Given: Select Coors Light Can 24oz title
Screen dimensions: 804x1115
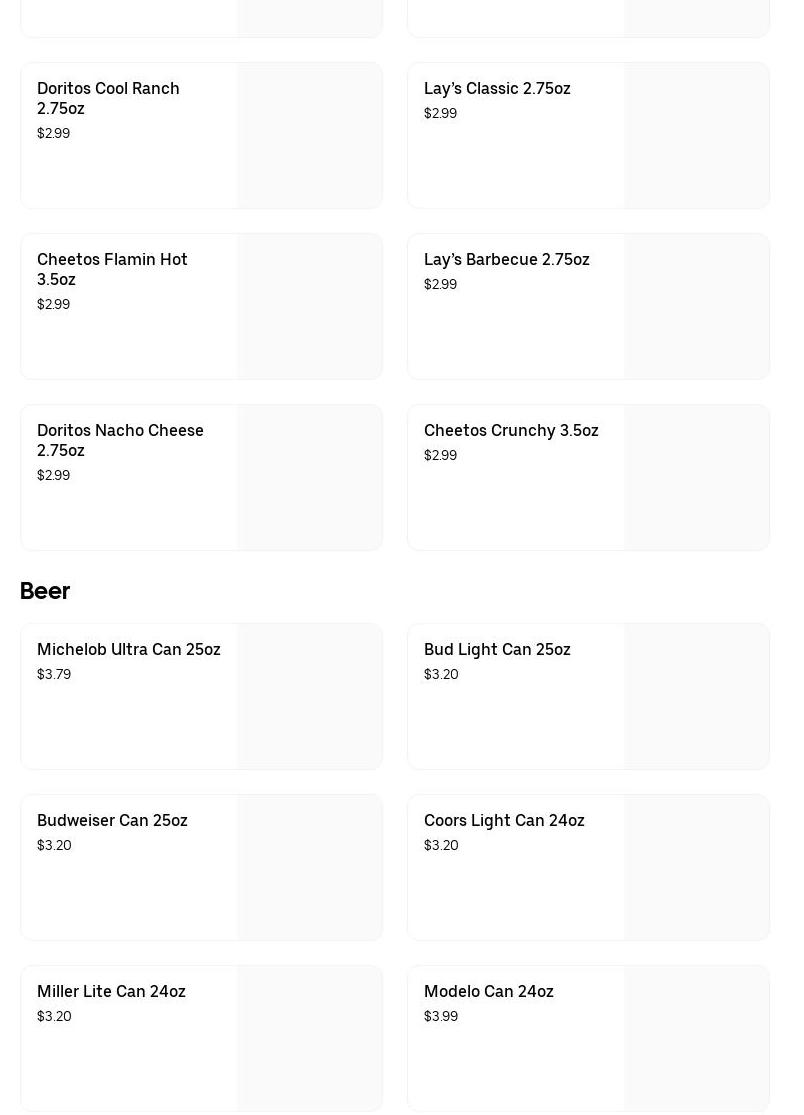Looking at the screenshot, I should pyautogui.click(x=504, y=821).
